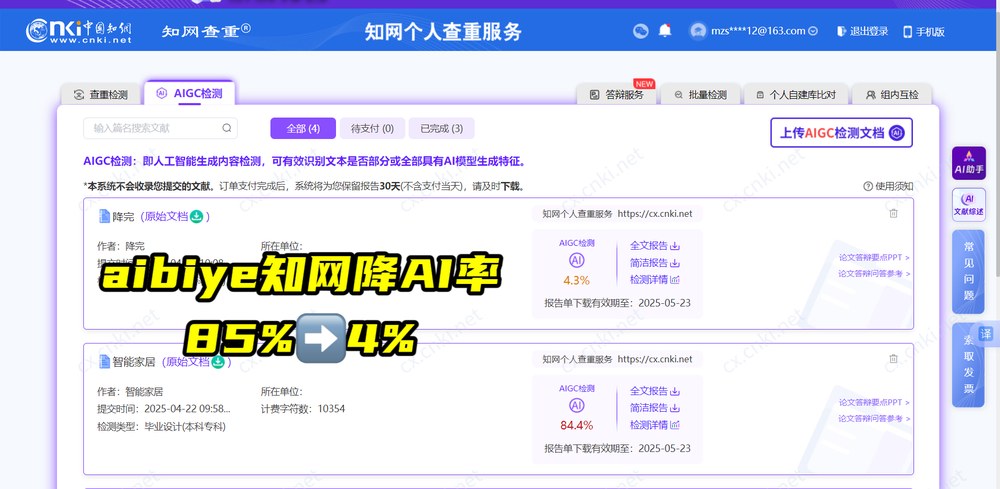Select the 计费字符数: 10354 text

[x=302, y=409]
